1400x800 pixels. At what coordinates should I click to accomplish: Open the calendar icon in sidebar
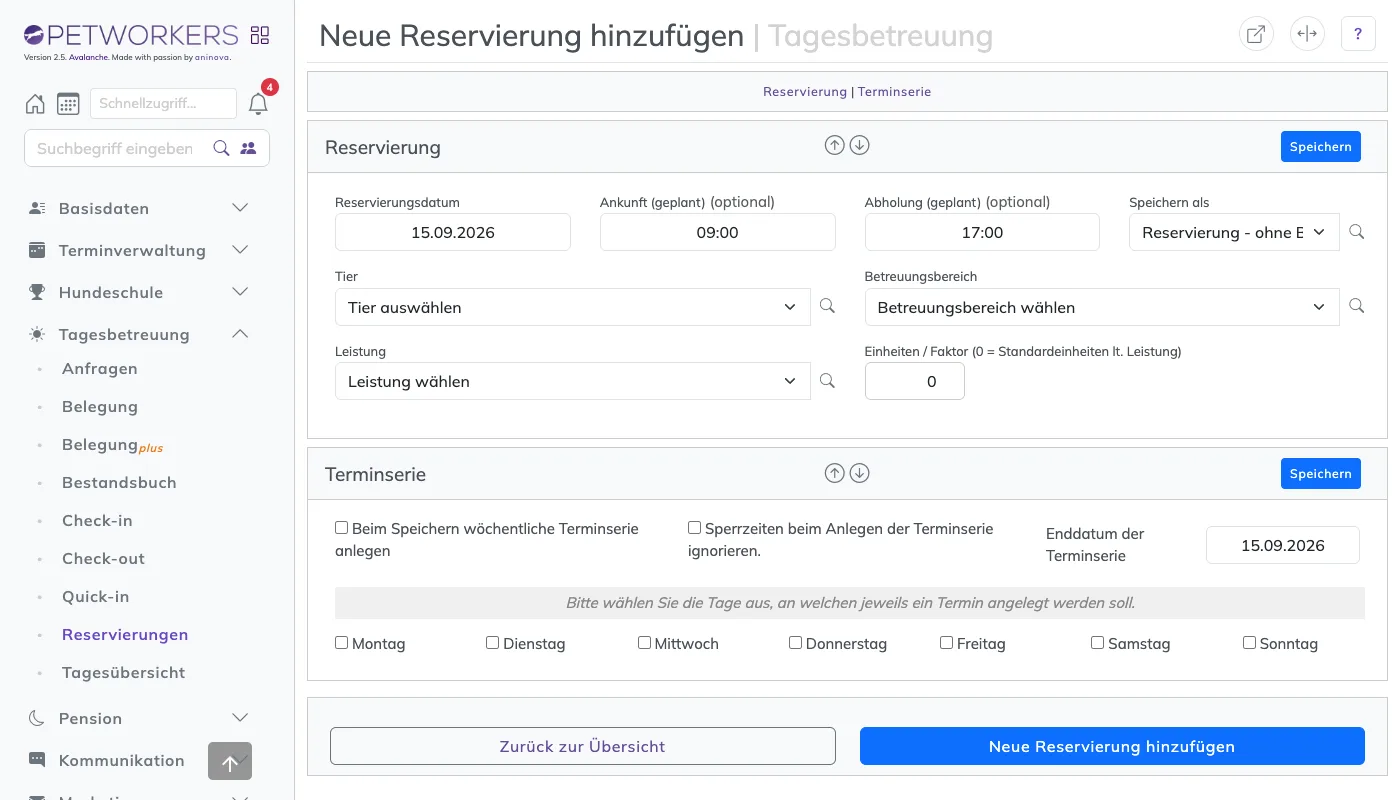[68, 104]
